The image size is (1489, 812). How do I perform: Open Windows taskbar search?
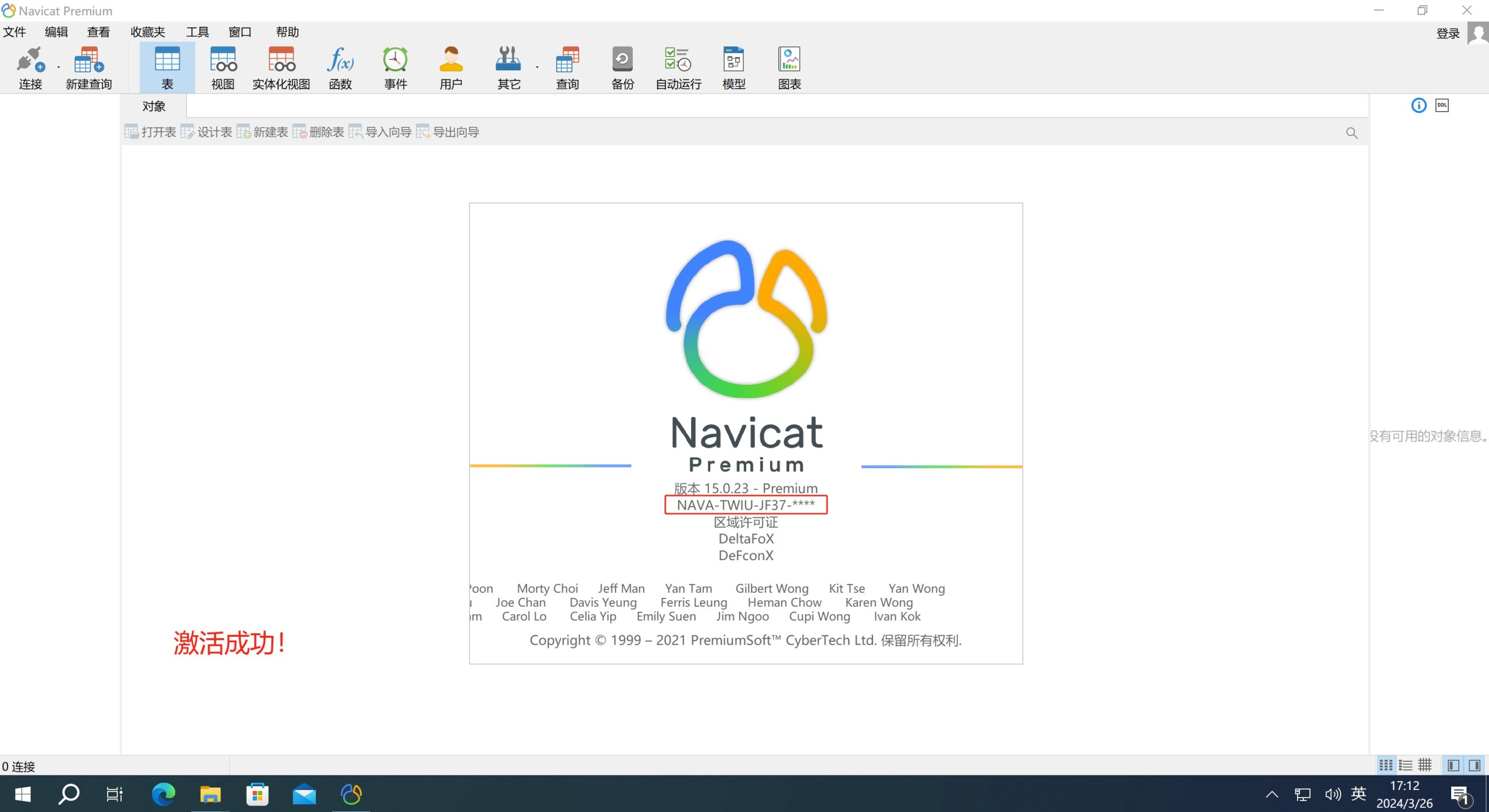69,794
